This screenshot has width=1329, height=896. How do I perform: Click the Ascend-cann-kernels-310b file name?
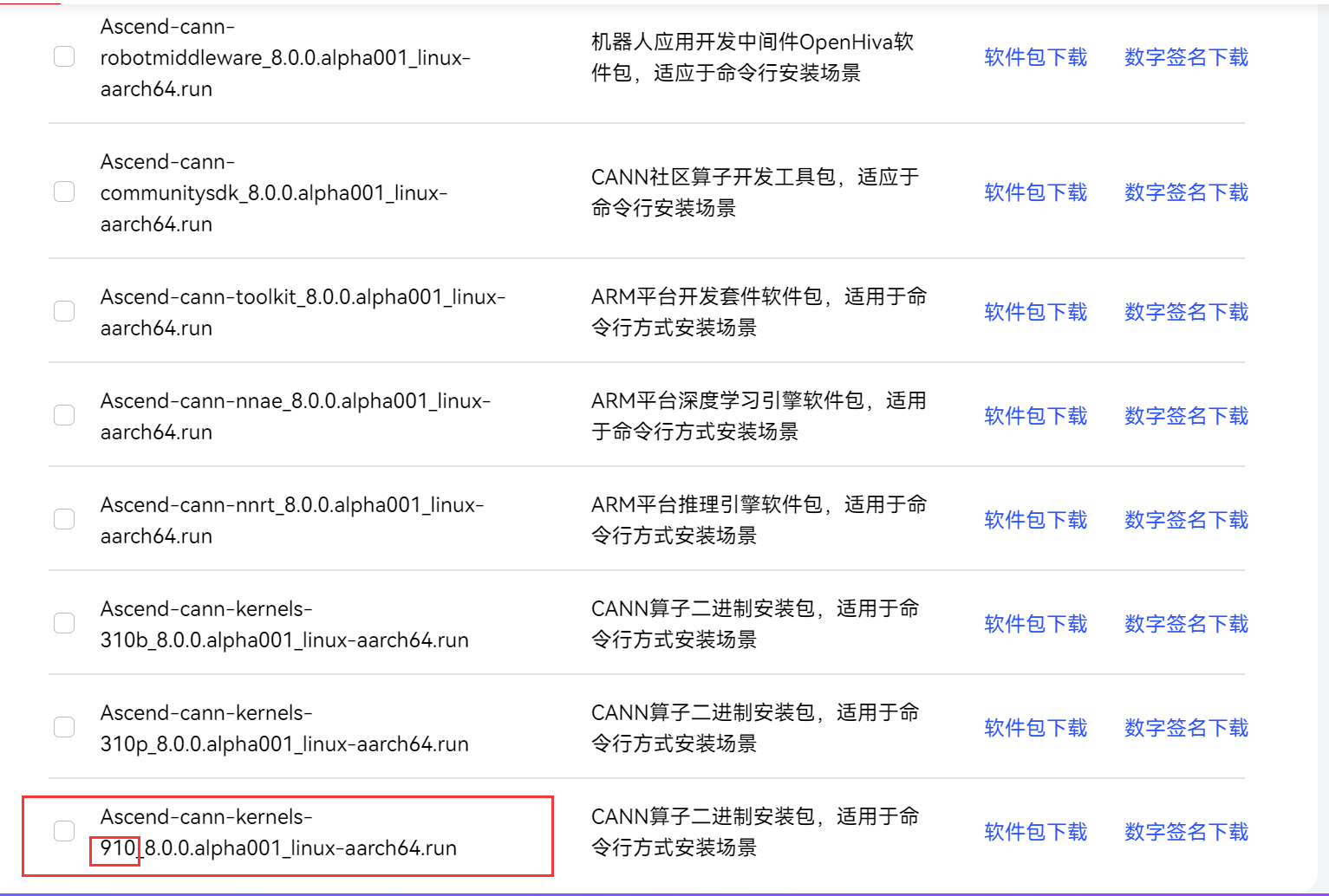[284, 625]
